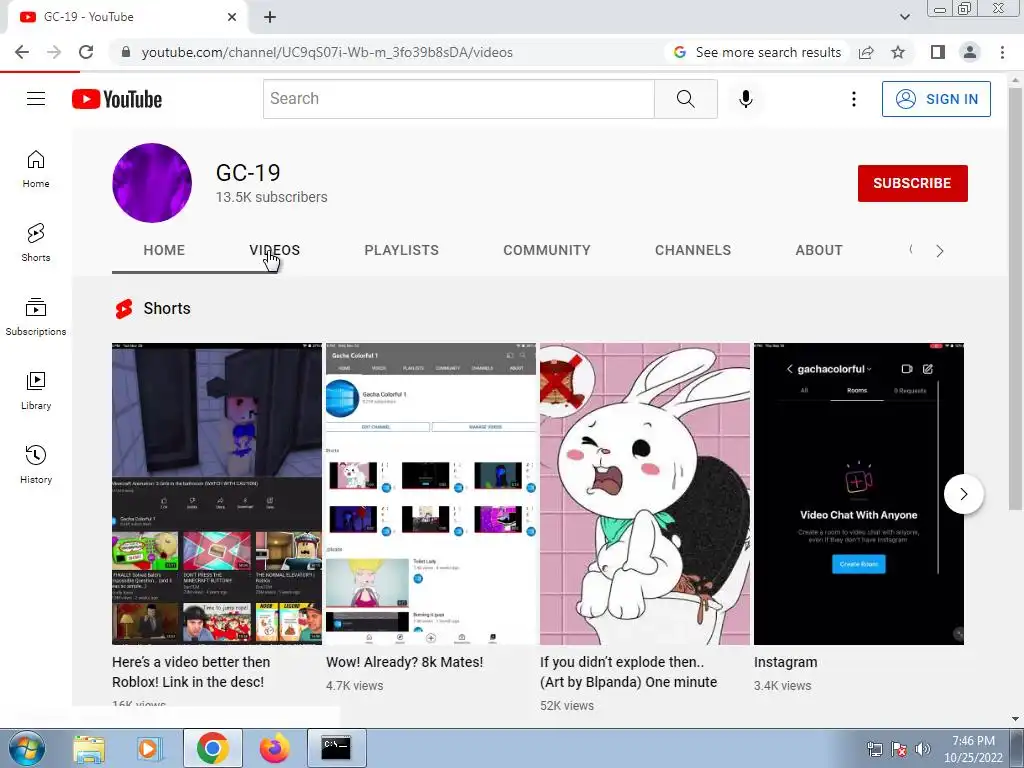Open History in the sidebar

pos(36,464)
